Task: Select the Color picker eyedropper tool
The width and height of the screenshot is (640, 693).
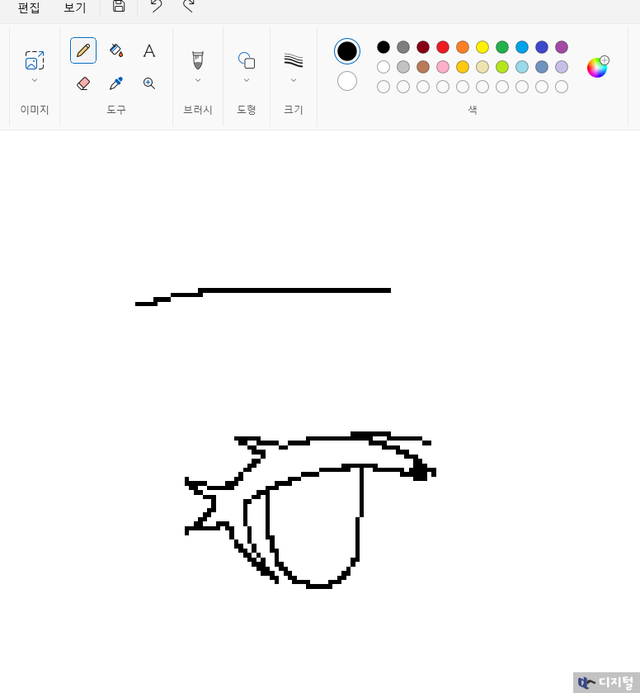Action: (116, 83)
